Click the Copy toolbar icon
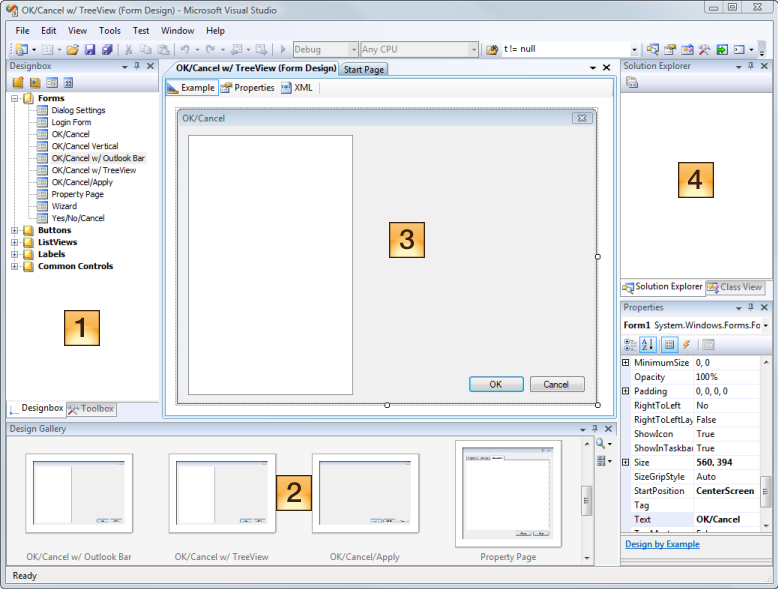The image size is (778, 589). (145, 49)
